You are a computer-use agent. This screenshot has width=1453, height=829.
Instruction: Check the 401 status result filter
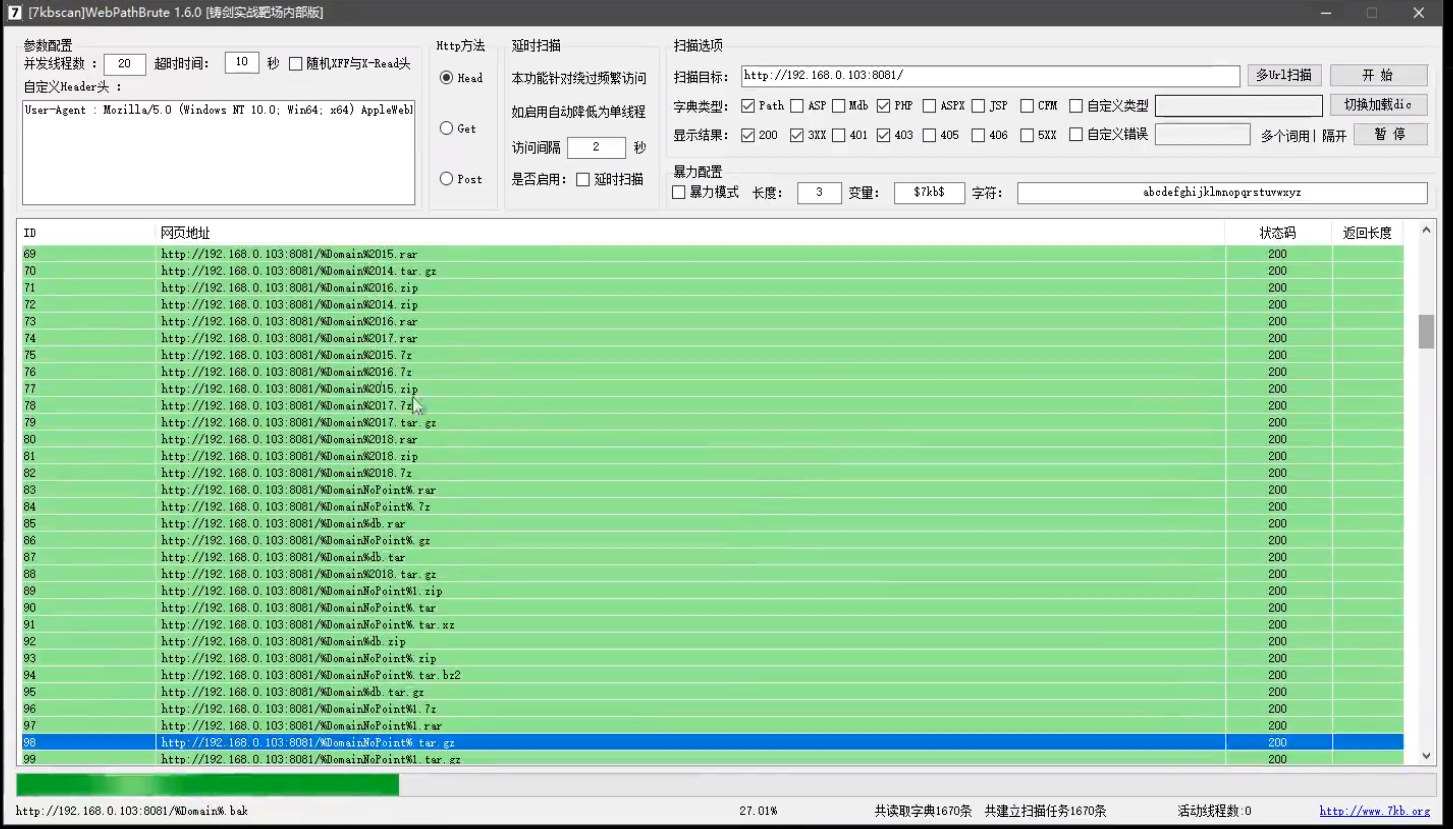click(x=838, y=135)
